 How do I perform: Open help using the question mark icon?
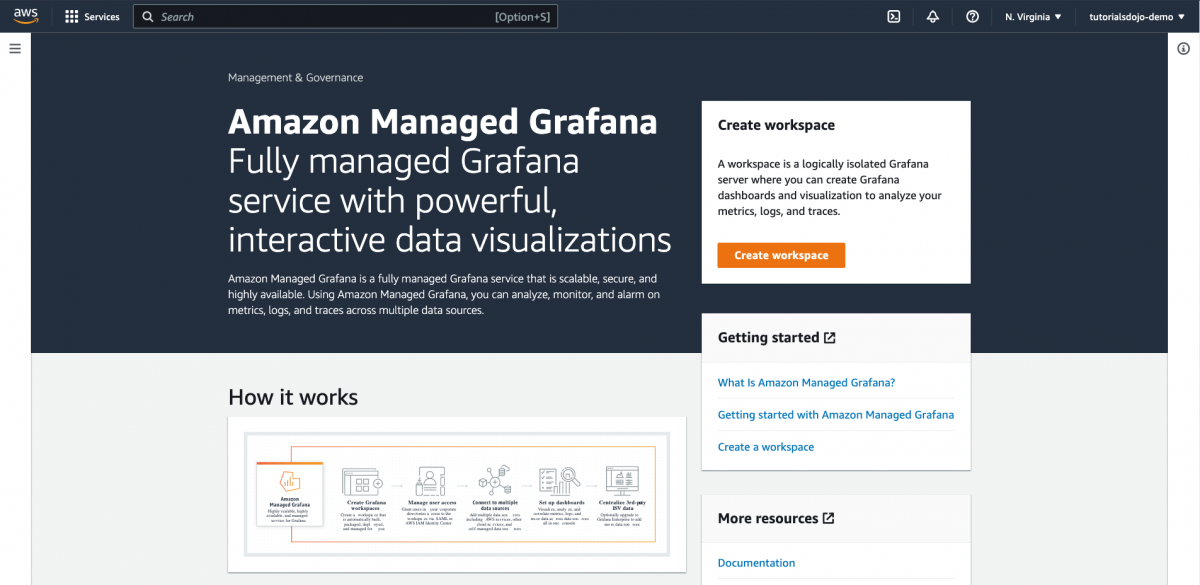coord(972,16)
